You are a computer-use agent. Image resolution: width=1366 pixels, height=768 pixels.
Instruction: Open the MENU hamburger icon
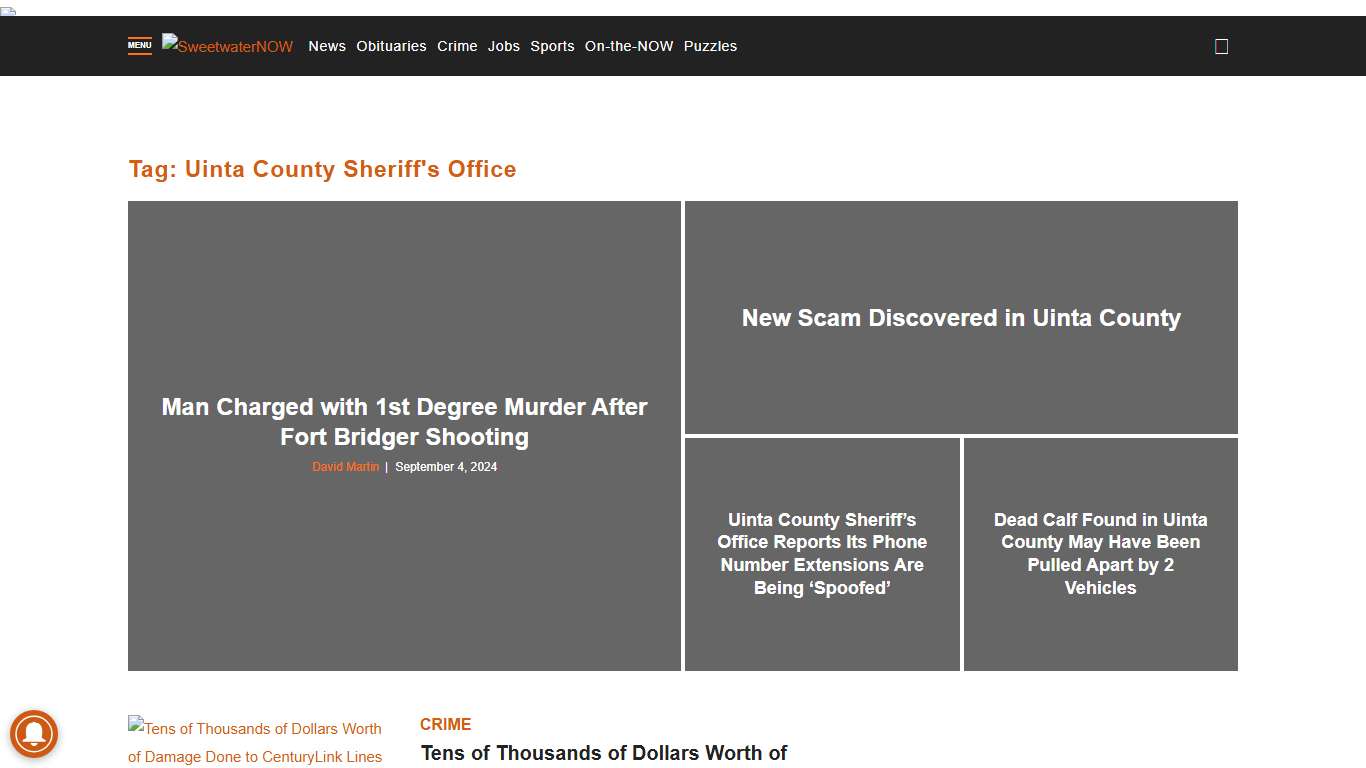click(x=139, y=45)
